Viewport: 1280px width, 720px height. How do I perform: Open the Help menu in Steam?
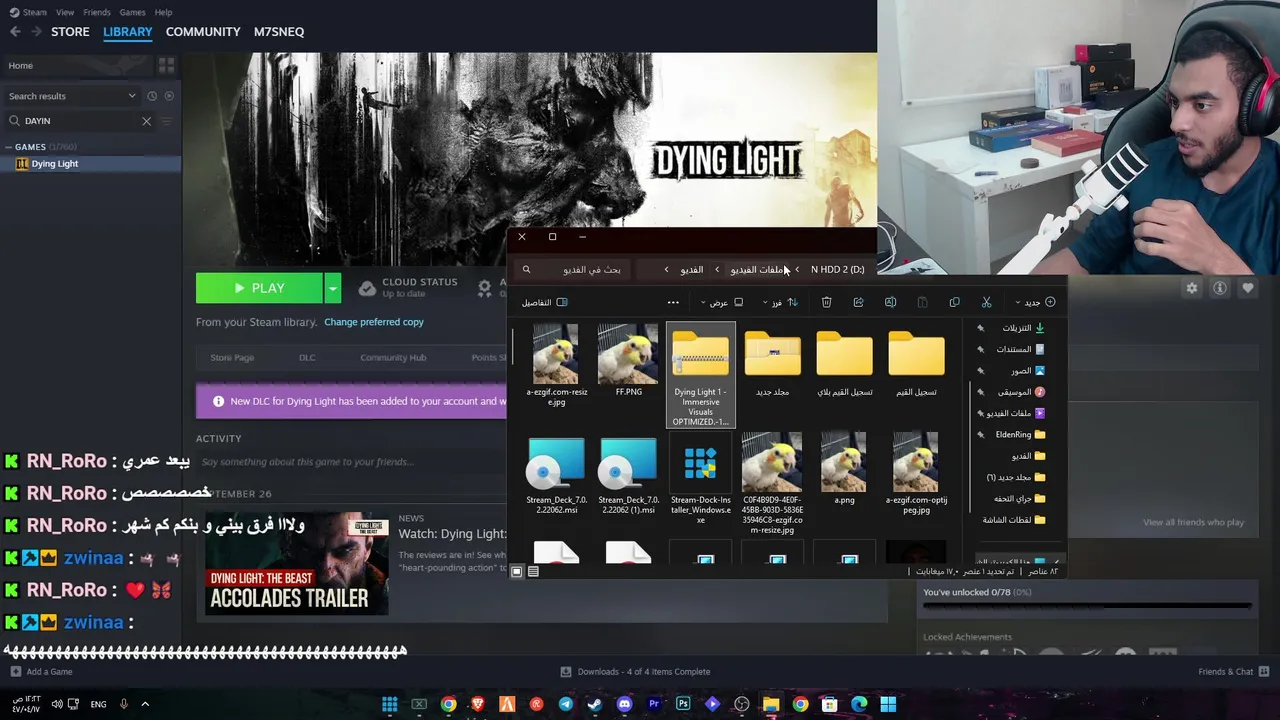163,12
